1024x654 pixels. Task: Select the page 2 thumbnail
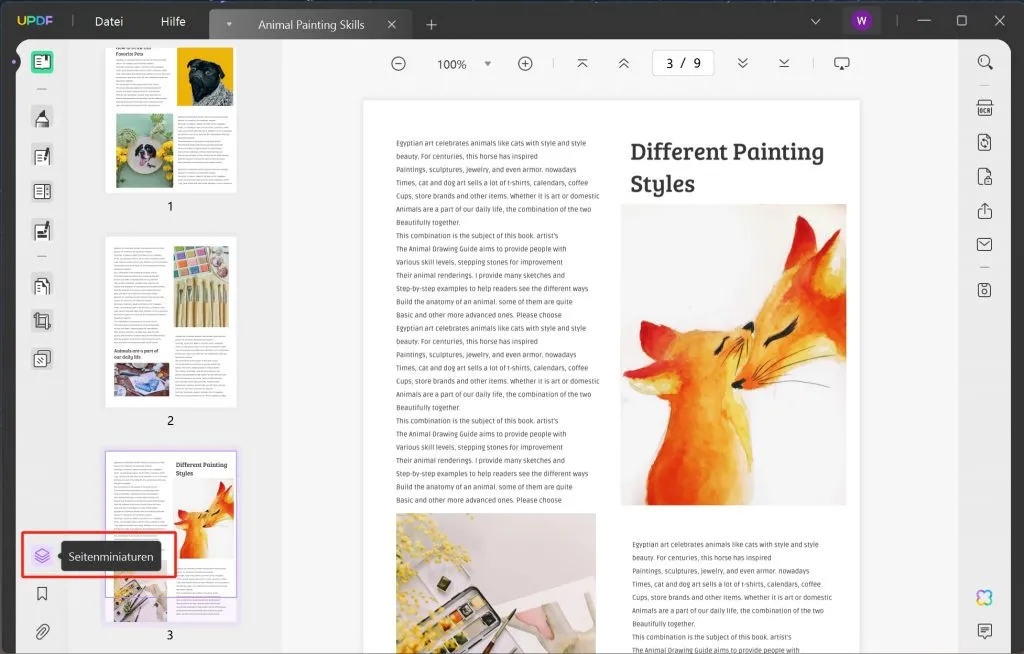click(170, 322)
